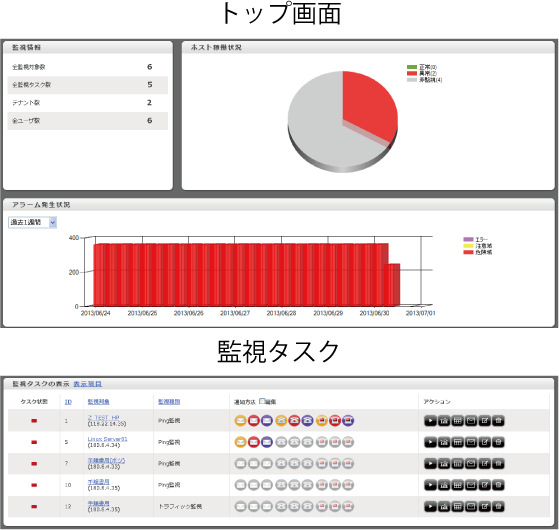Click the trash delete icon for task ID 10
Screen dimensions: 559x530
498,485
